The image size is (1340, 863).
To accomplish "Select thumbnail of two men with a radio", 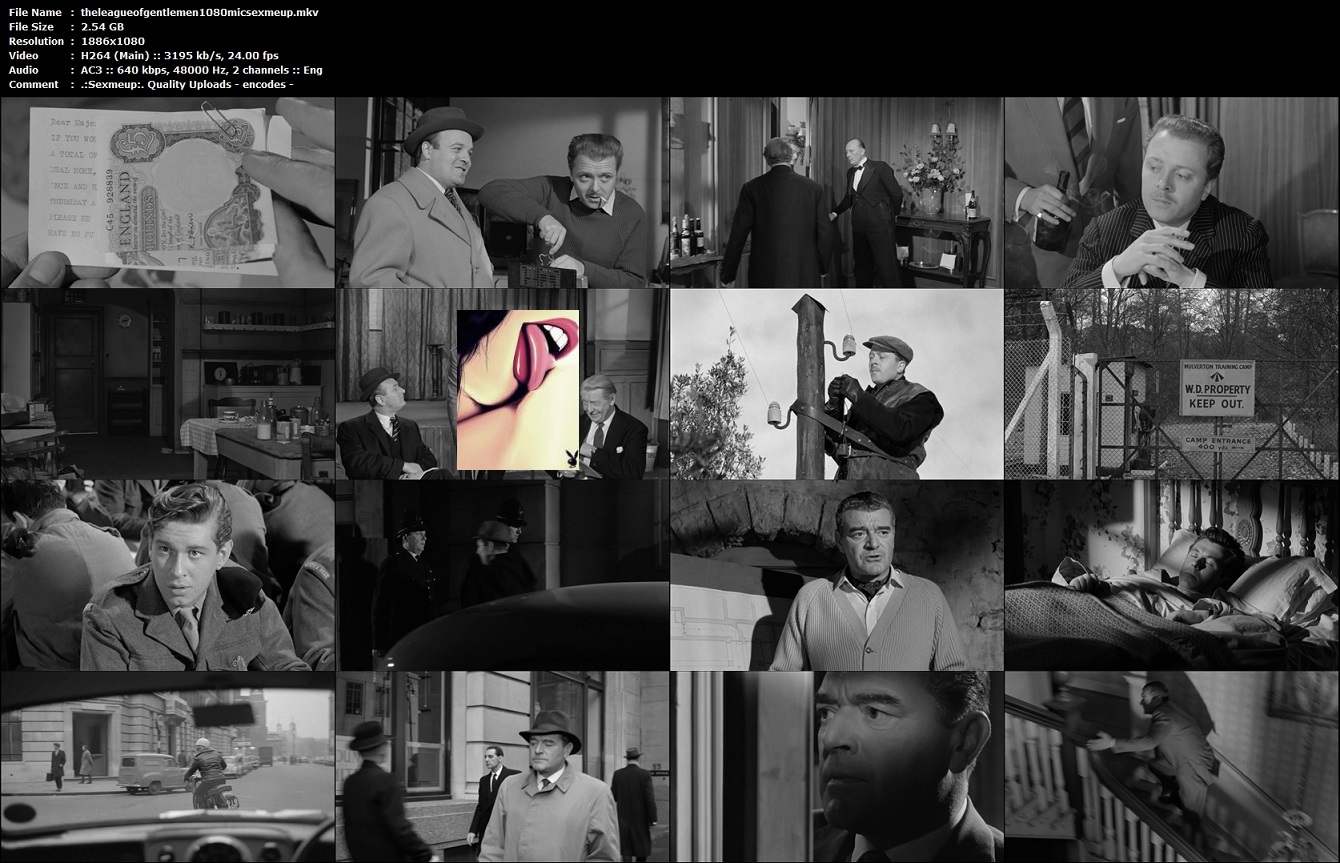I will (502, 192).
